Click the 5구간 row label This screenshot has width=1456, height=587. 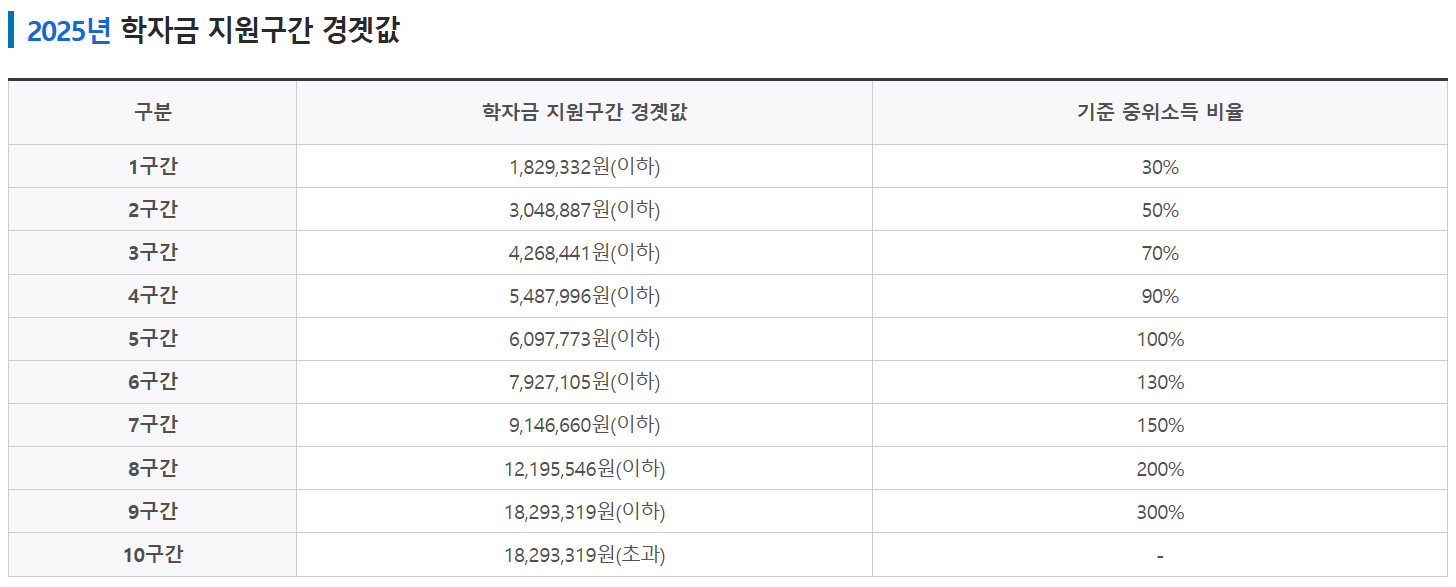pos(153,339)
